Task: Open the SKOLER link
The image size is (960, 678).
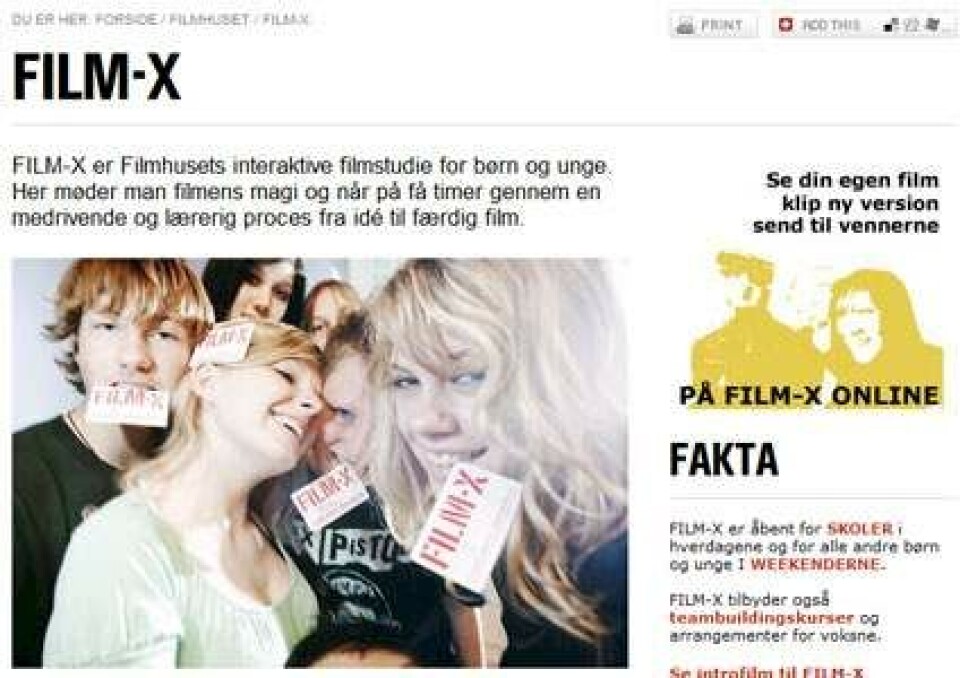Action: 860,529
